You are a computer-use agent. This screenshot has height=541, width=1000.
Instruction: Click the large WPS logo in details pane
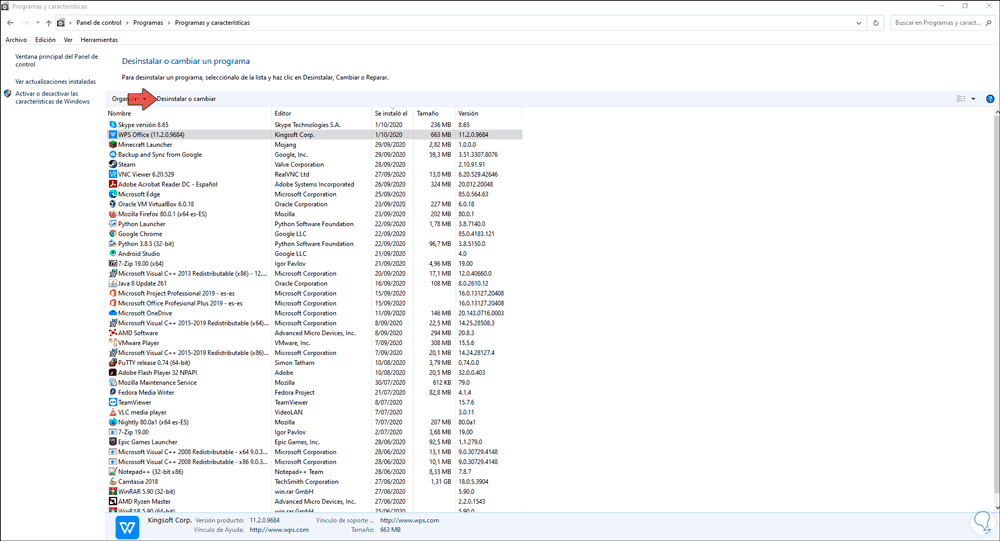point(128,528)
